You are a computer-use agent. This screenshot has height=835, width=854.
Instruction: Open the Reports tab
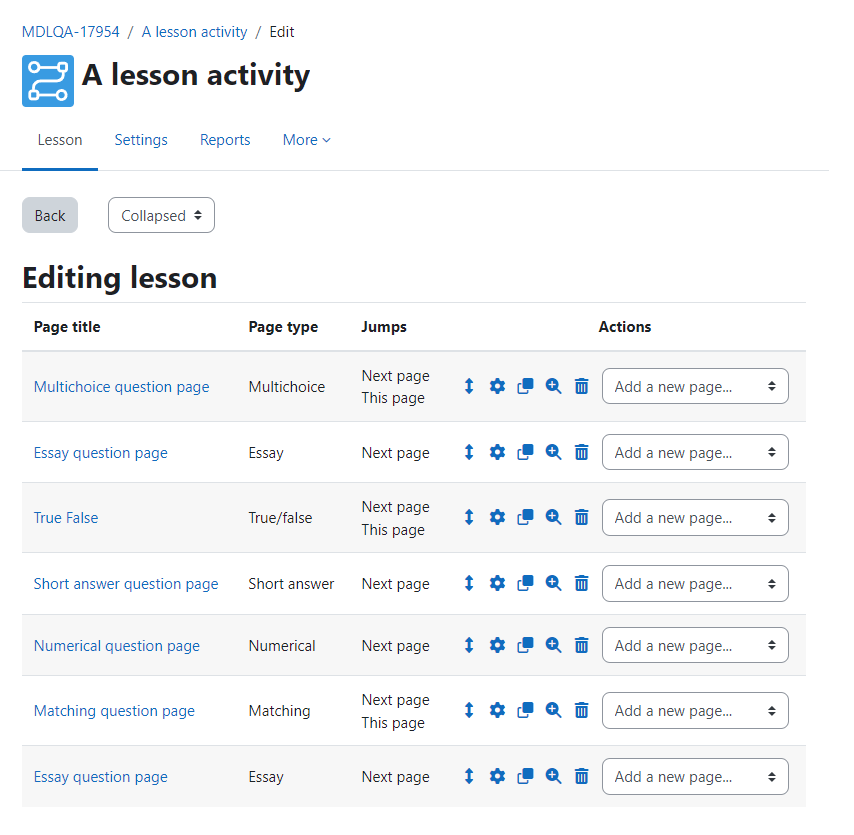coord(225,140)
